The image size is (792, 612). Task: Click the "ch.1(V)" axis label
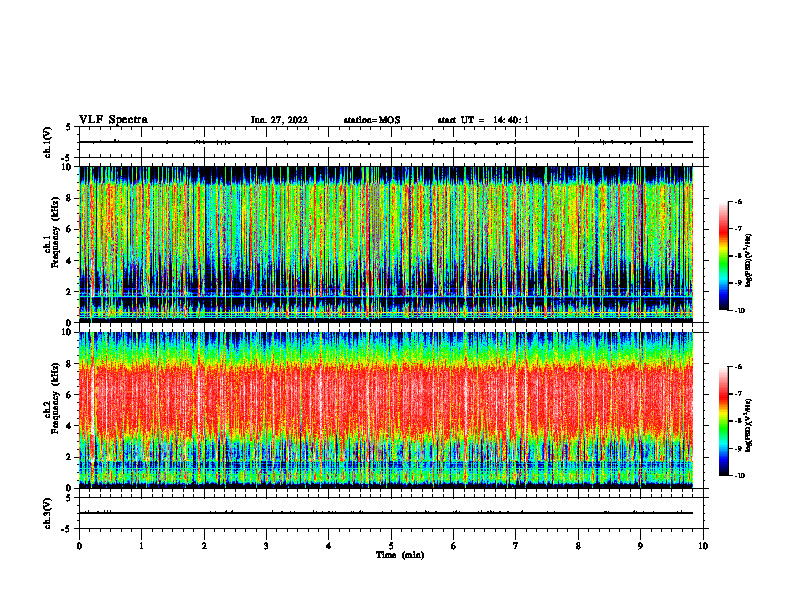tap(47, 142)
